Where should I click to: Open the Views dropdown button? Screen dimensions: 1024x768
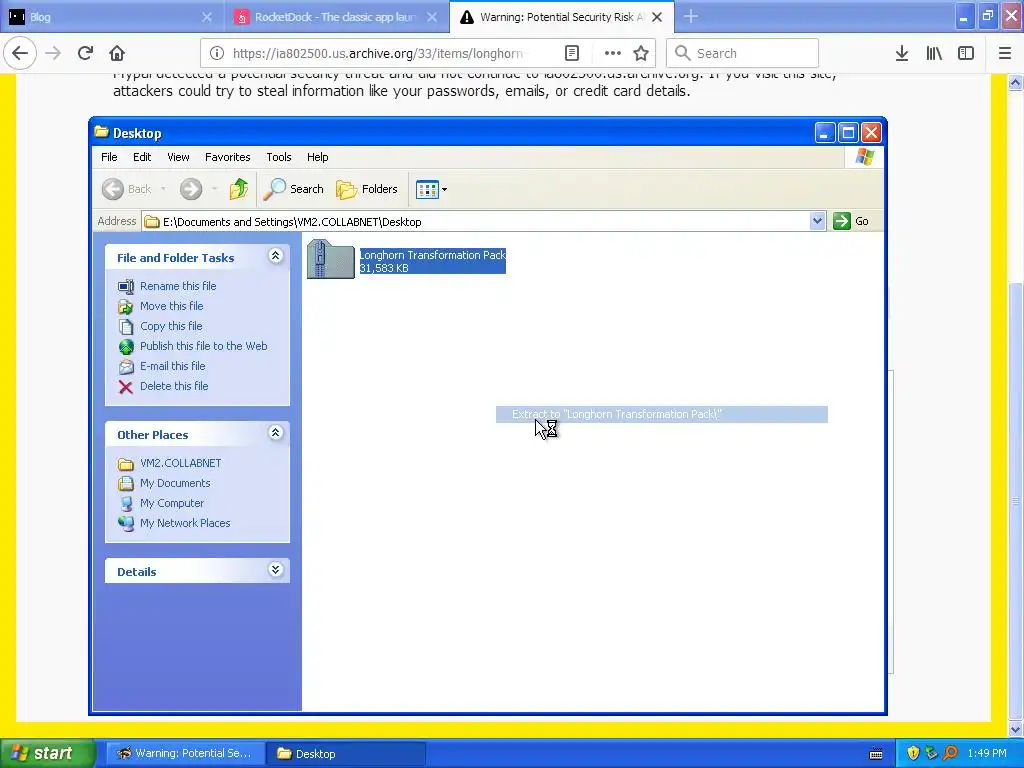pyautogui.click(x=431, y=189)
